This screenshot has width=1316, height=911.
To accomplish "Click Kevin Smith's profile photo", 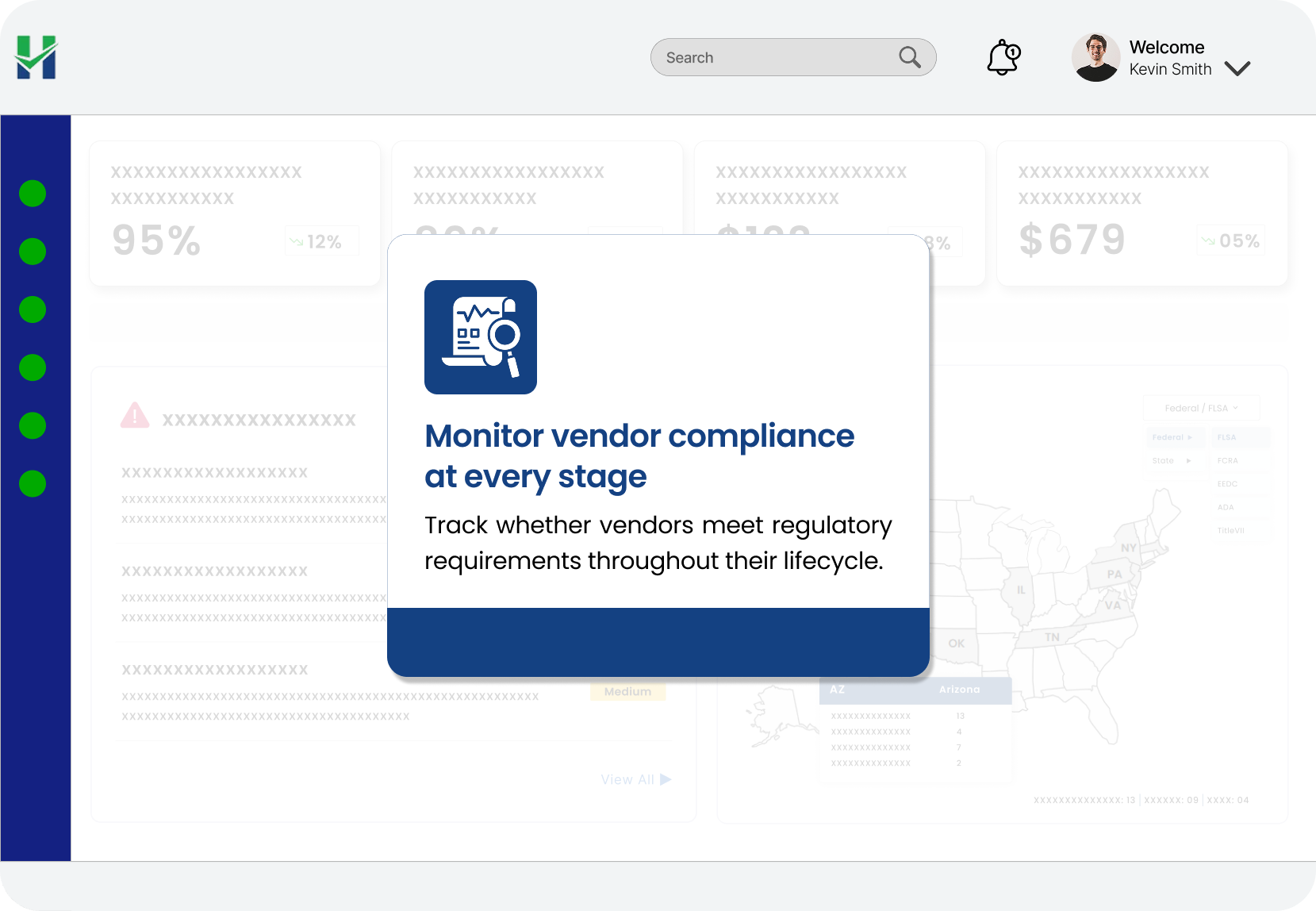I will (x=1095, y=58).
